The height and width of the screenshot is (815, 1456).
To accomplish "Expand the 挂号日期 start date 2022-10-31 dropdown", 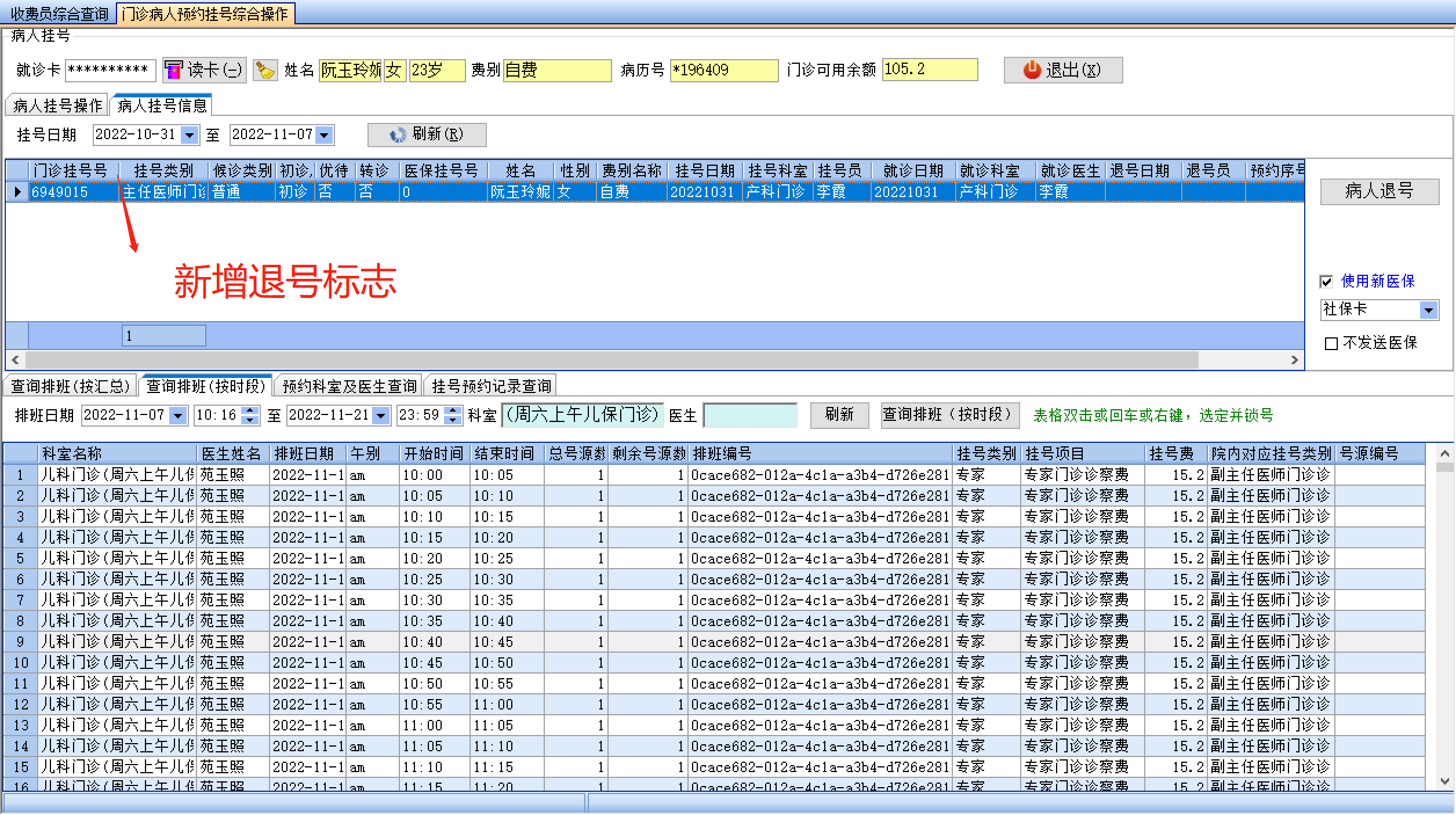I will coord(190,135).
